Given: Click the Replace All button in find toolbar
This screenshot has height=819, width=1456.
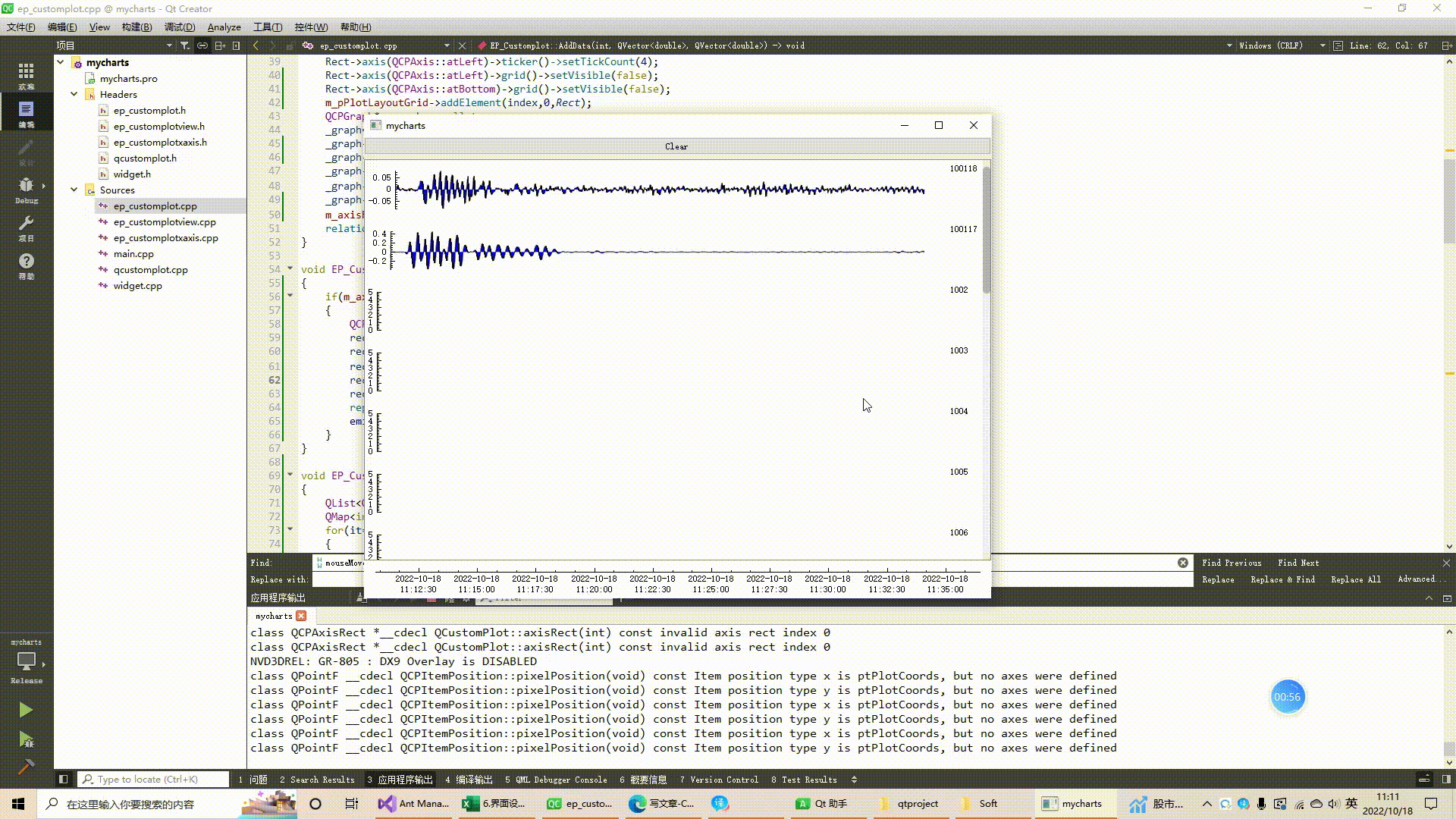Looking at the screenshot, I should tap(1356, 580).
